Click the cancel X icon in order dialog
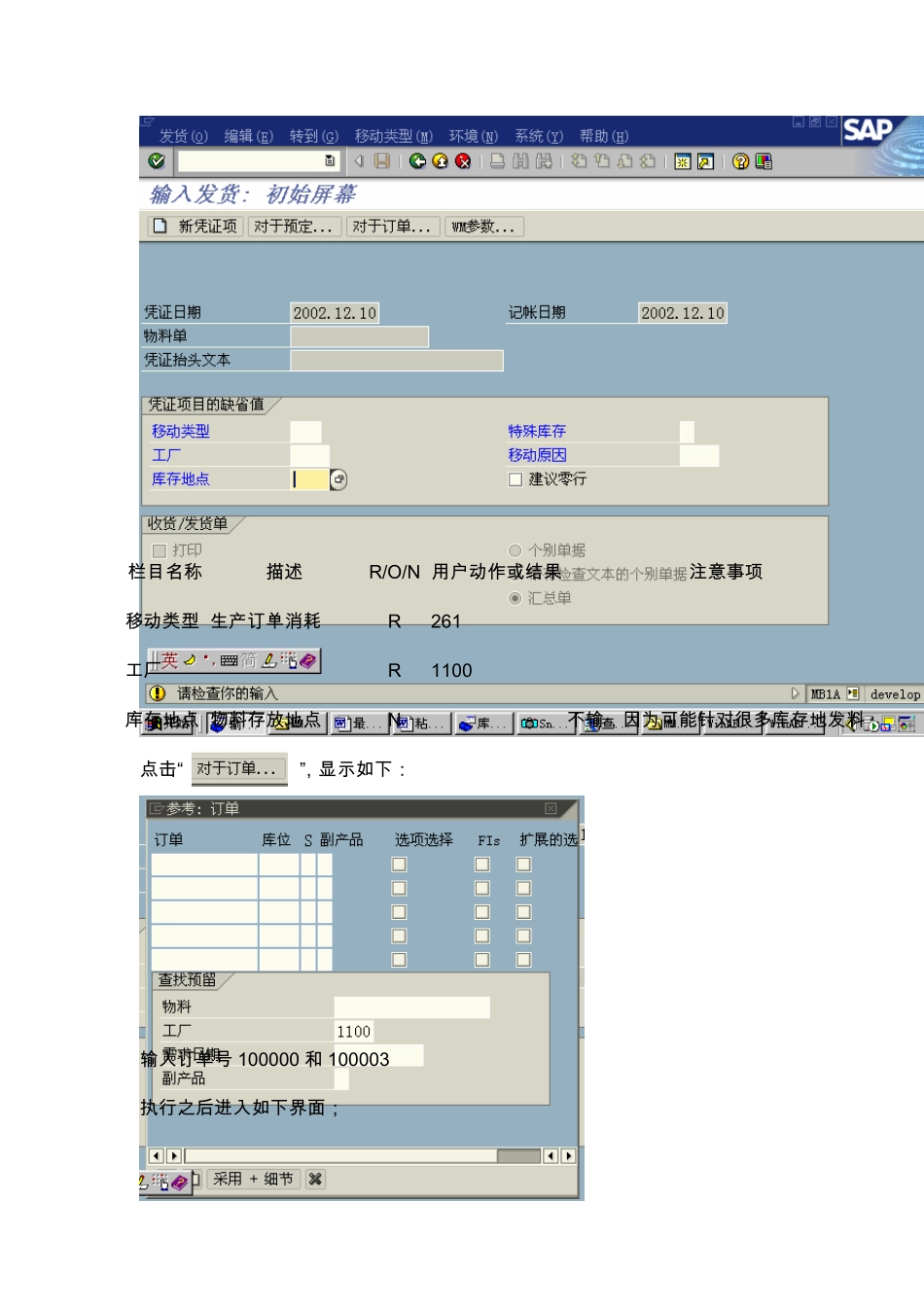Screen dimensions: 924x1307 315,1179
